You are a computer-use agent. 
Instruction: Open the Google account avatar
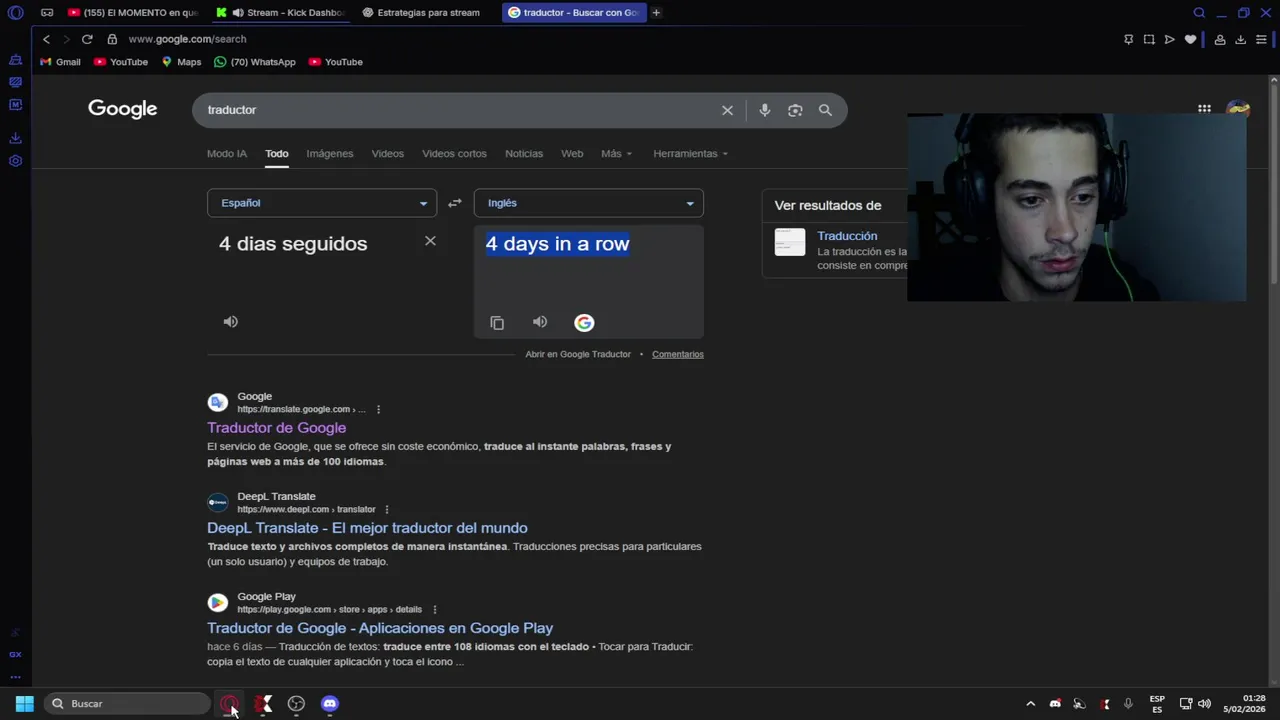1238,109
